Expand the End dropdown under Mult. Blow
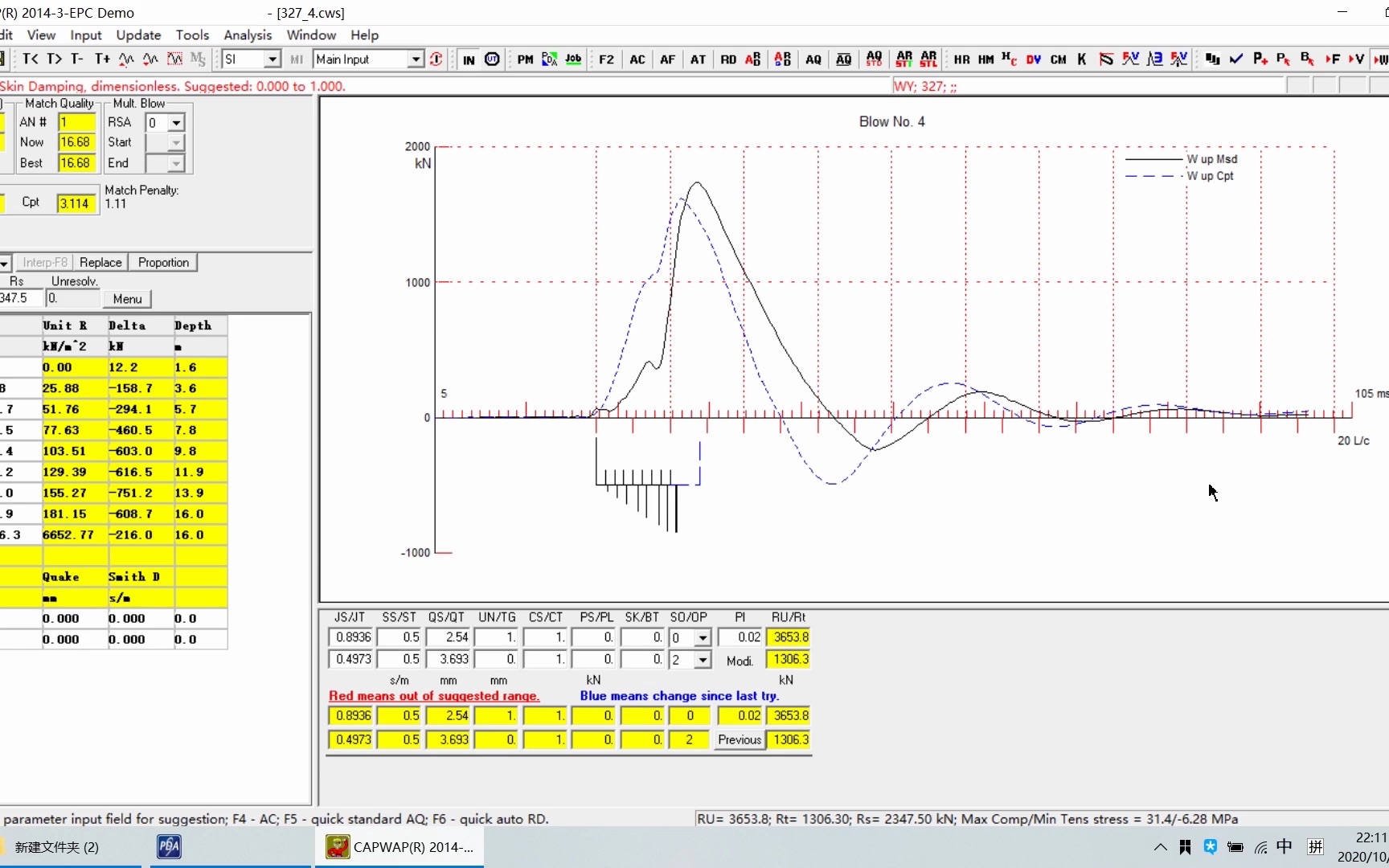This screenshot has width=1389, height=868. 176,163
